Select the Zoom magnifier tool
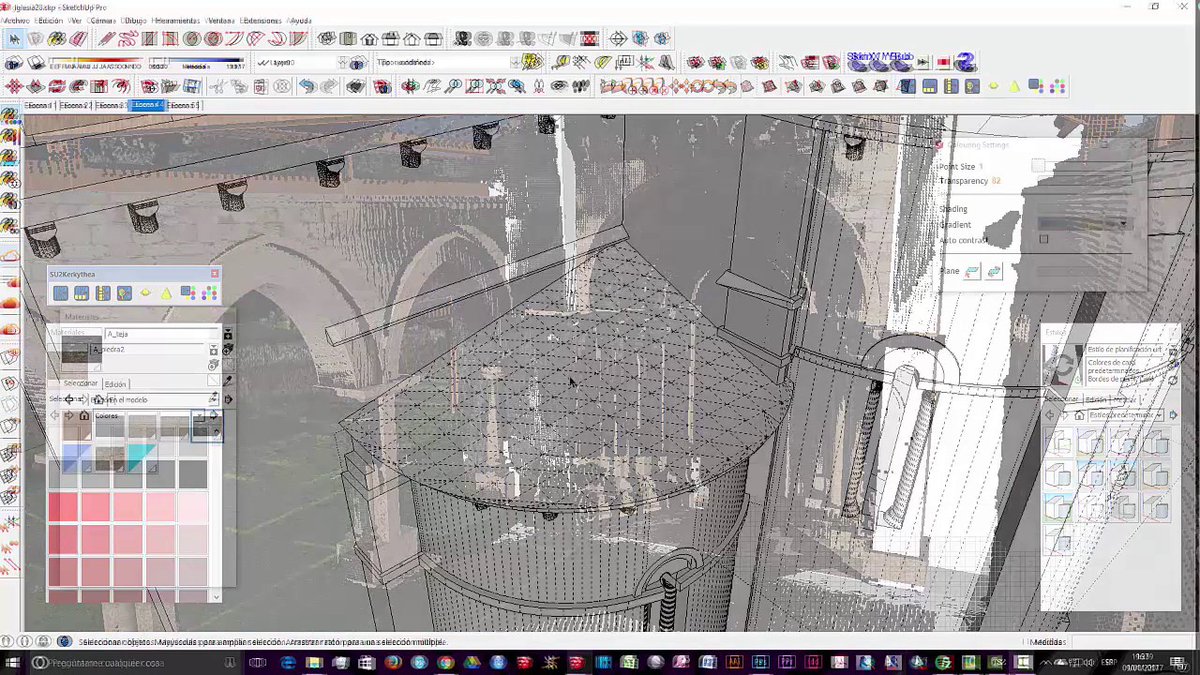 coord(453,87)
